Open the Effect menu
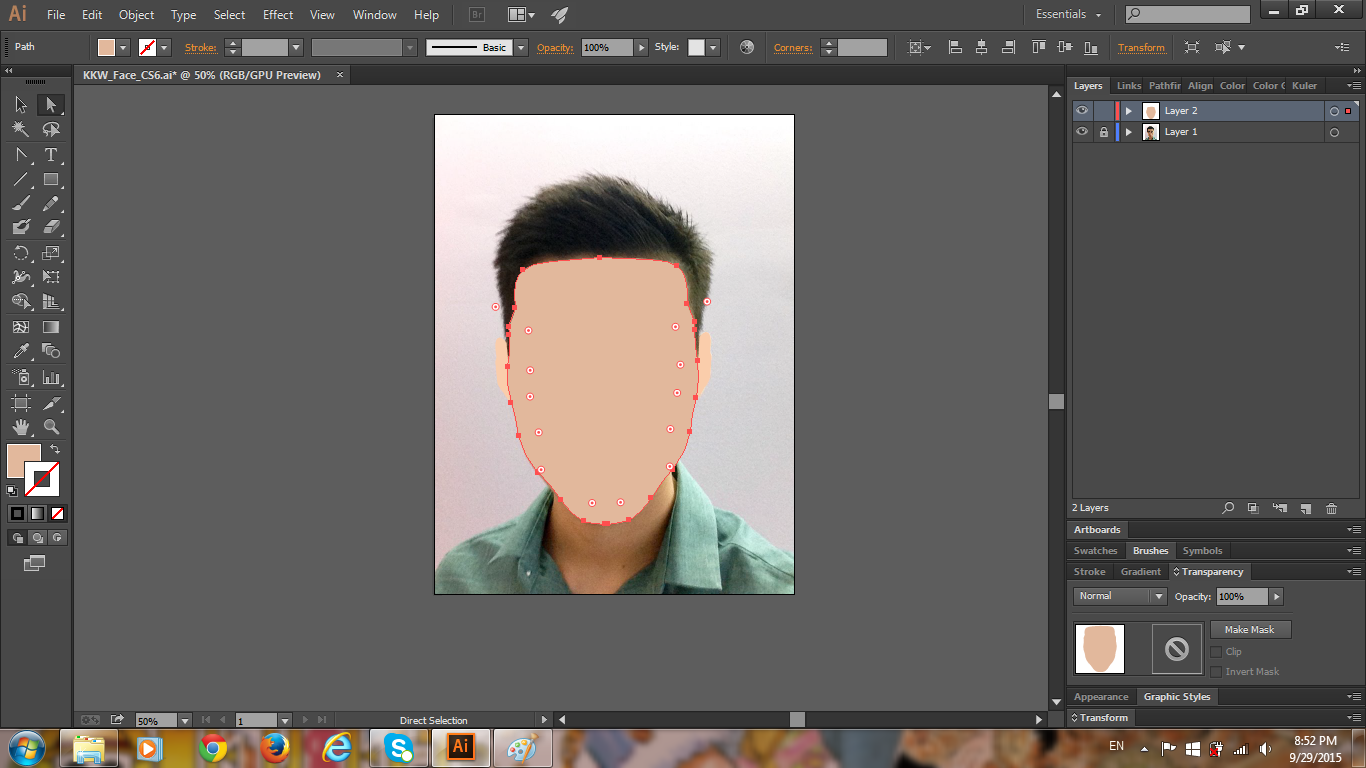 (x=278, y=15)
